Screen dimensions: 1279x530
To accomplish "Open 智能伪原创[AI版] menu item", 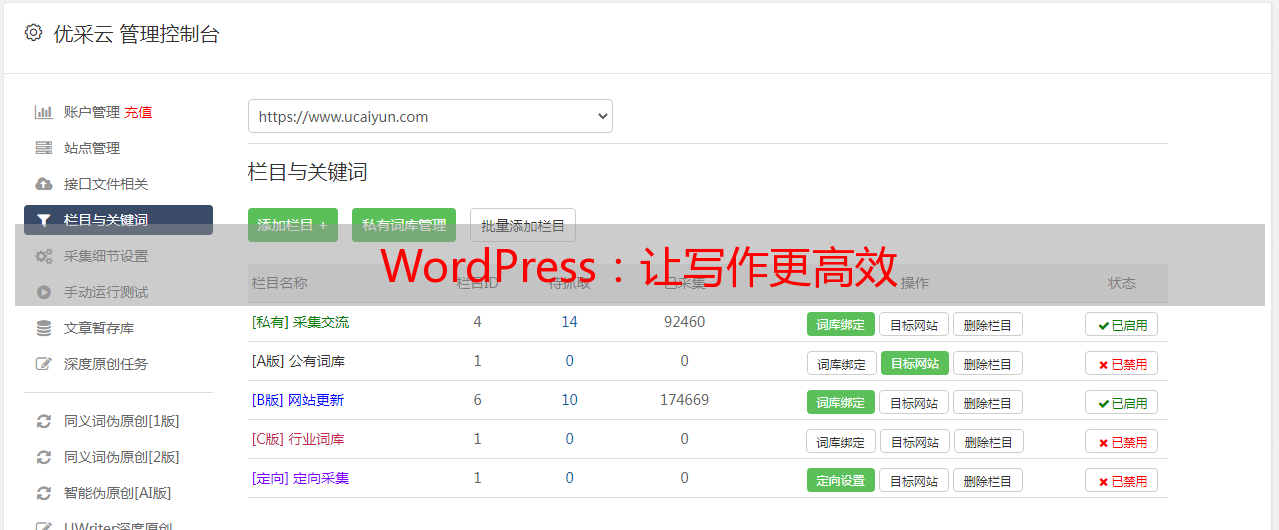I will (118, 493).
